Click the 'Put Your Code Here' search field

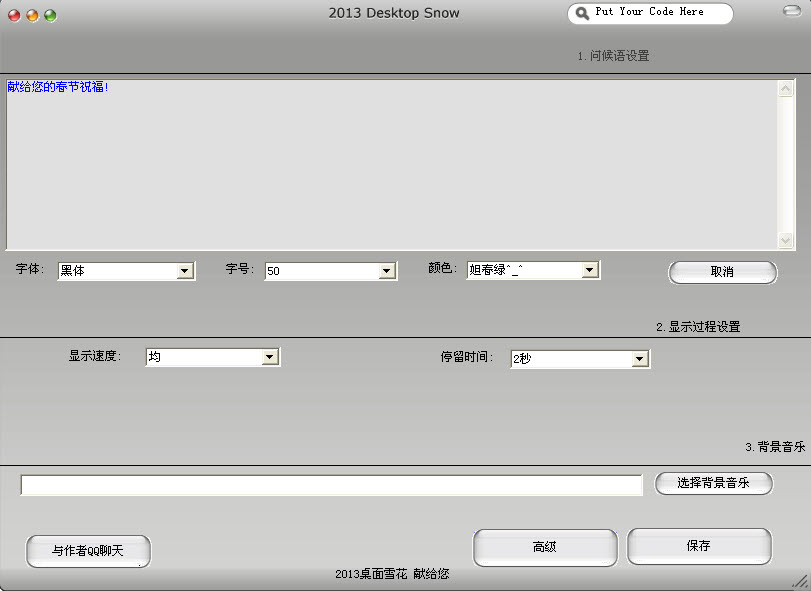pos(650,13)
